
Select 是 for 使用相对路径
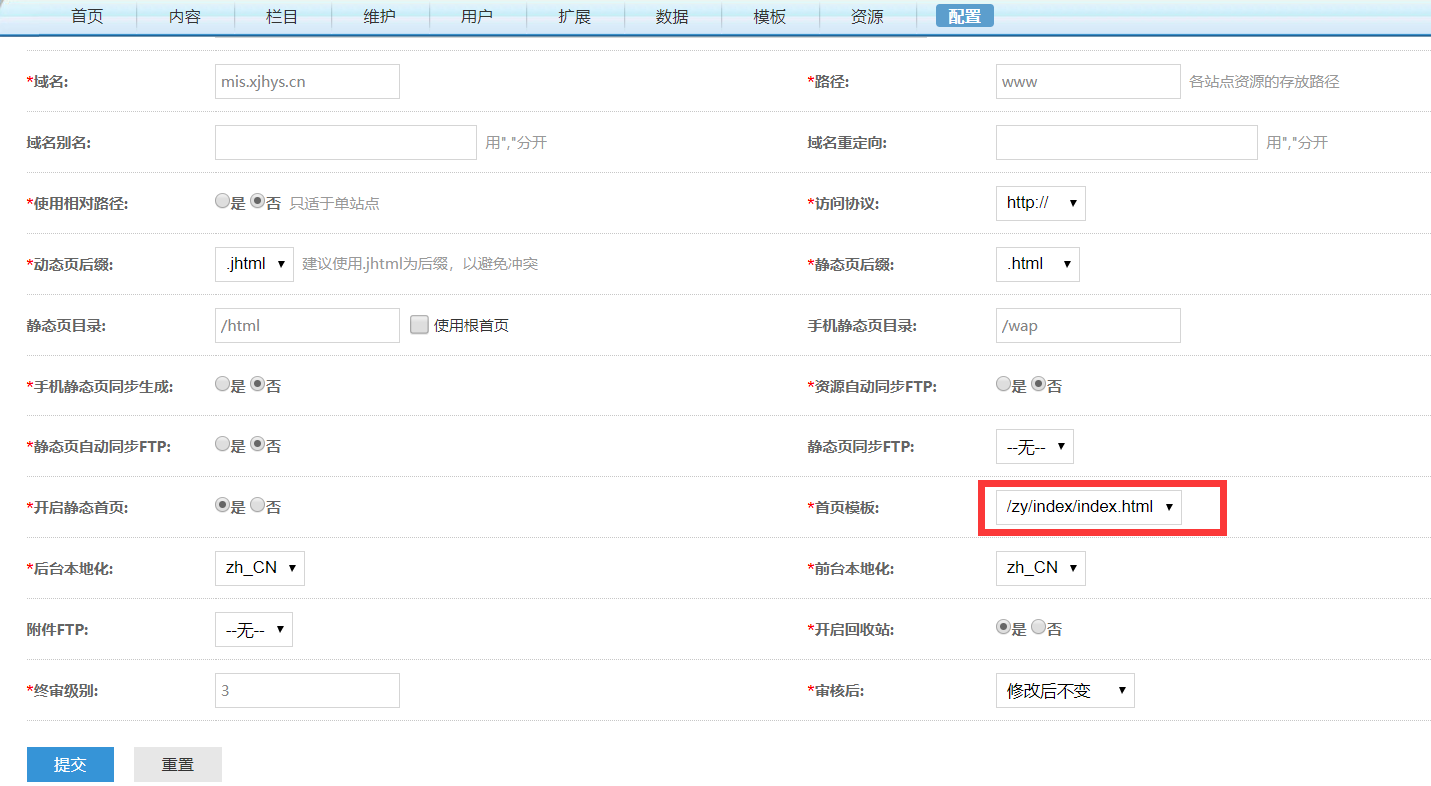tap(222, 201)
